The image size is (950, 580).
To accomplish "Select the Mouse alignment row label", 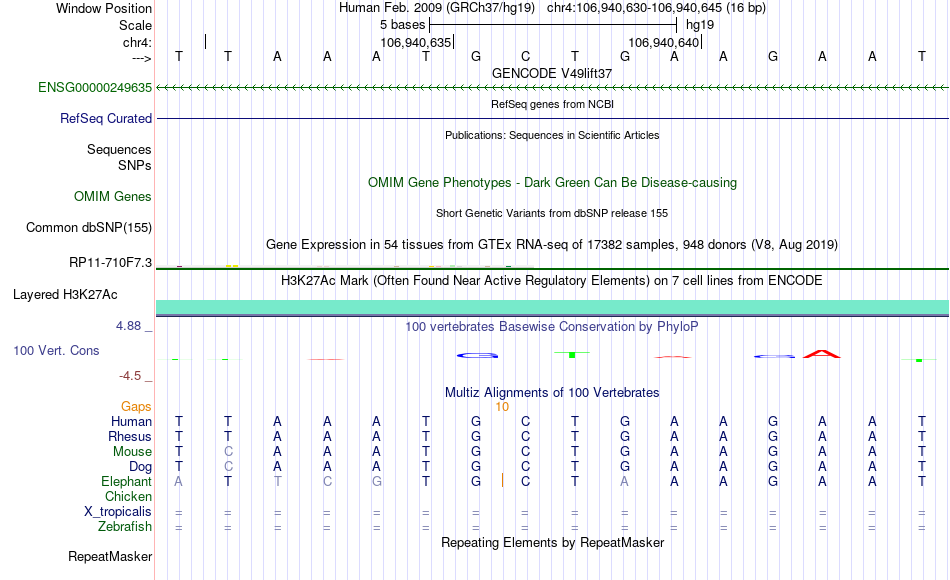I will tap(132, 452).
